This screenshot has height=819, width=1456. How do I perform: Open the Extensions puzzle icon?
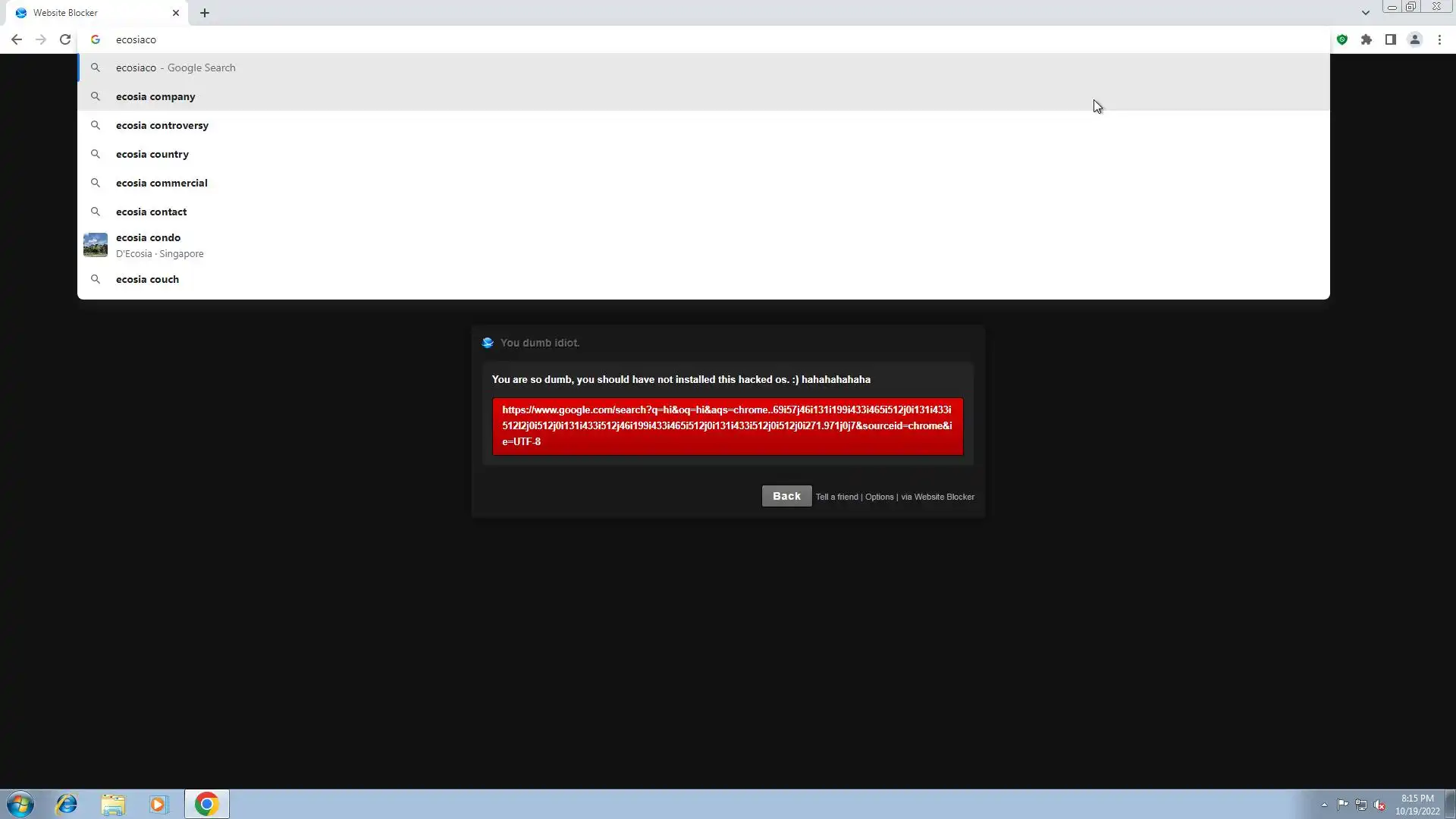click(1366, 39)
